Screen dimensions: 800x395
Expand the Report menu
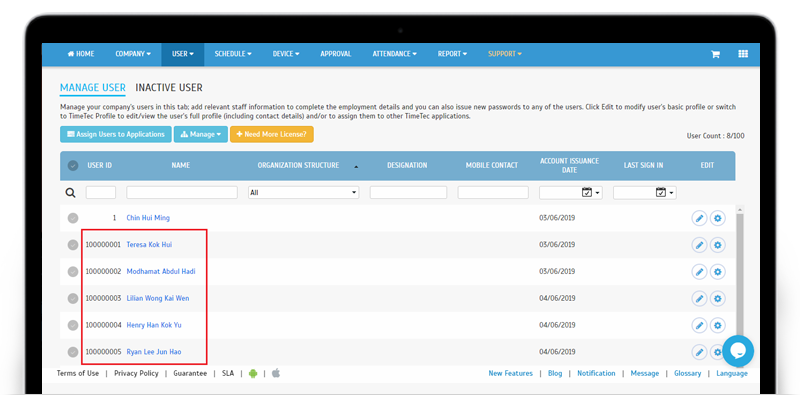[x=453, y=54]
